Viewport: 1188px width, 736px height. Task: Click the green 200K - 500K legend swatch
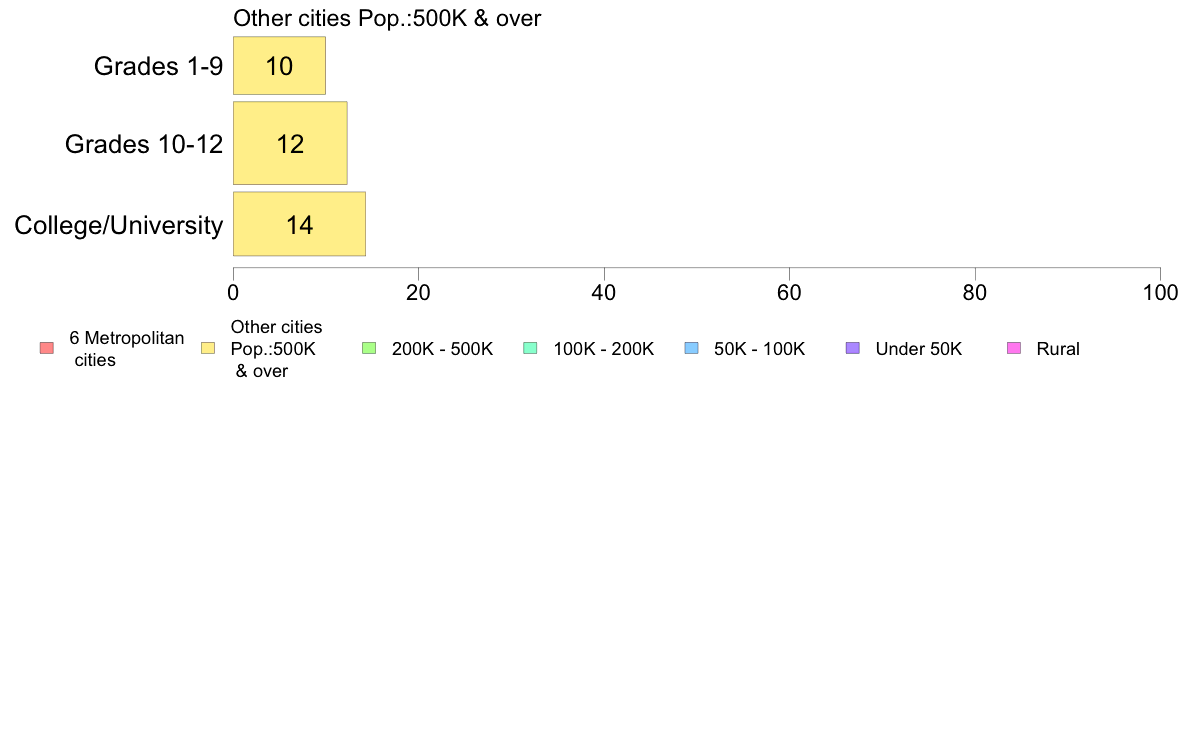click(369, 349)
